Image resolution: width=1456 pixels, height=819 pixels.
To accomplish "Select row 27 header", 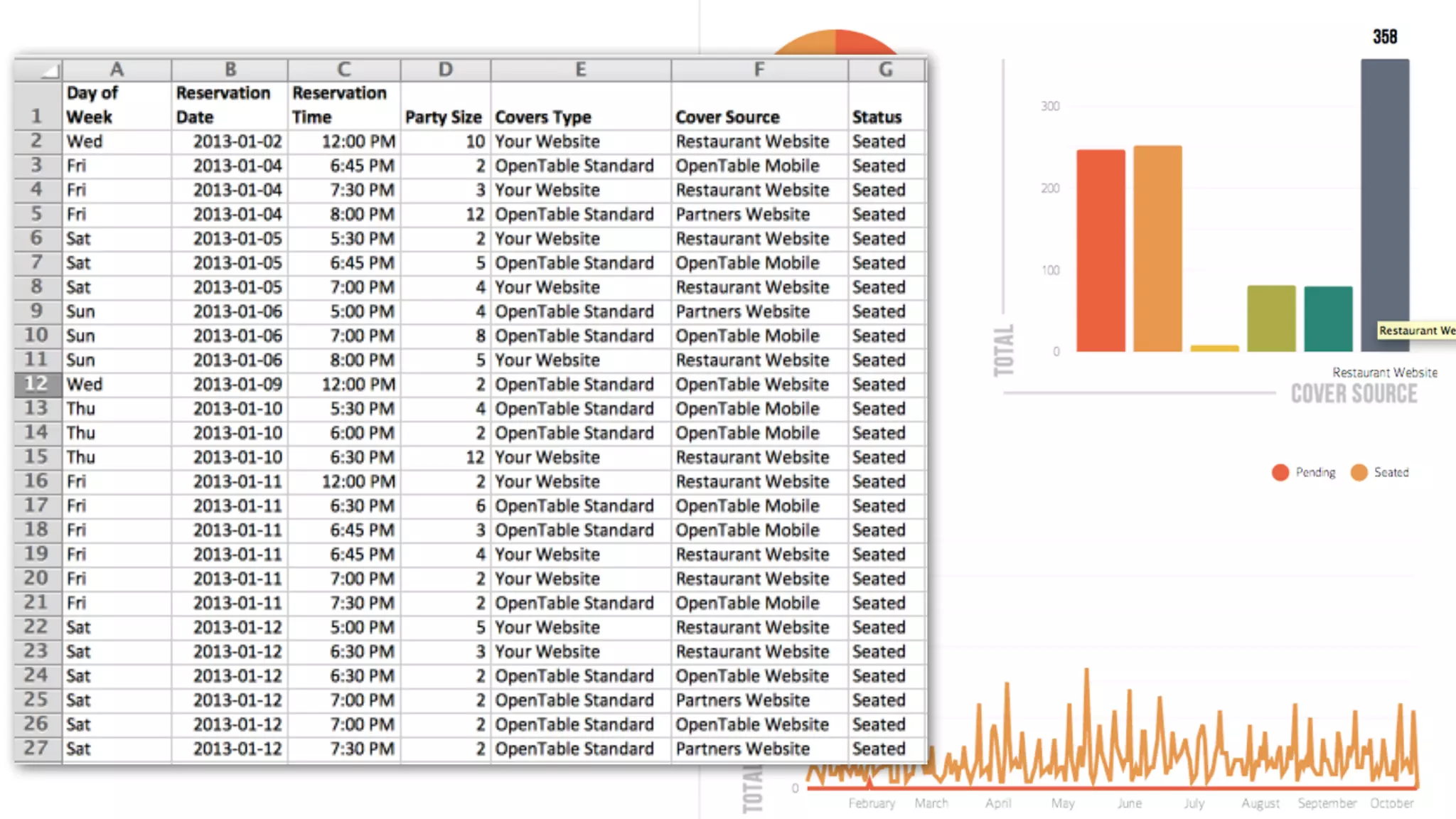I will [x=36, y=748].
